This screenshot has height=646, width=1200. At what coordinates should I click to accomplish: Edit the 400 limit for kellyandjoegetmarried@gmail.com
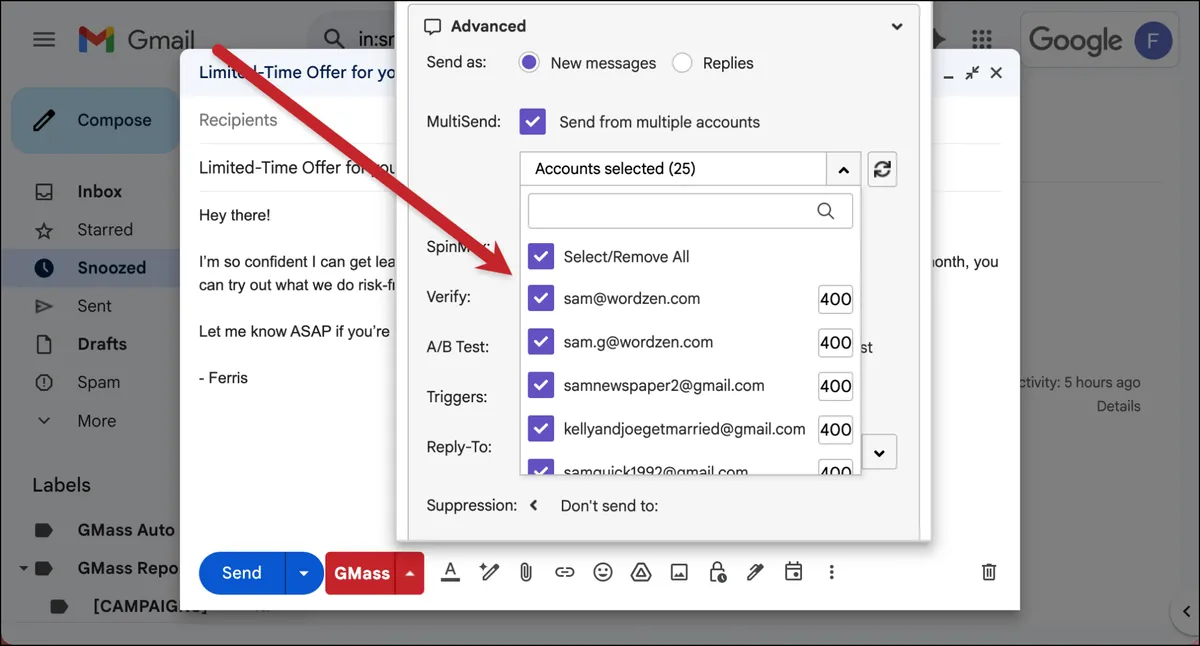tap(836, 429)
